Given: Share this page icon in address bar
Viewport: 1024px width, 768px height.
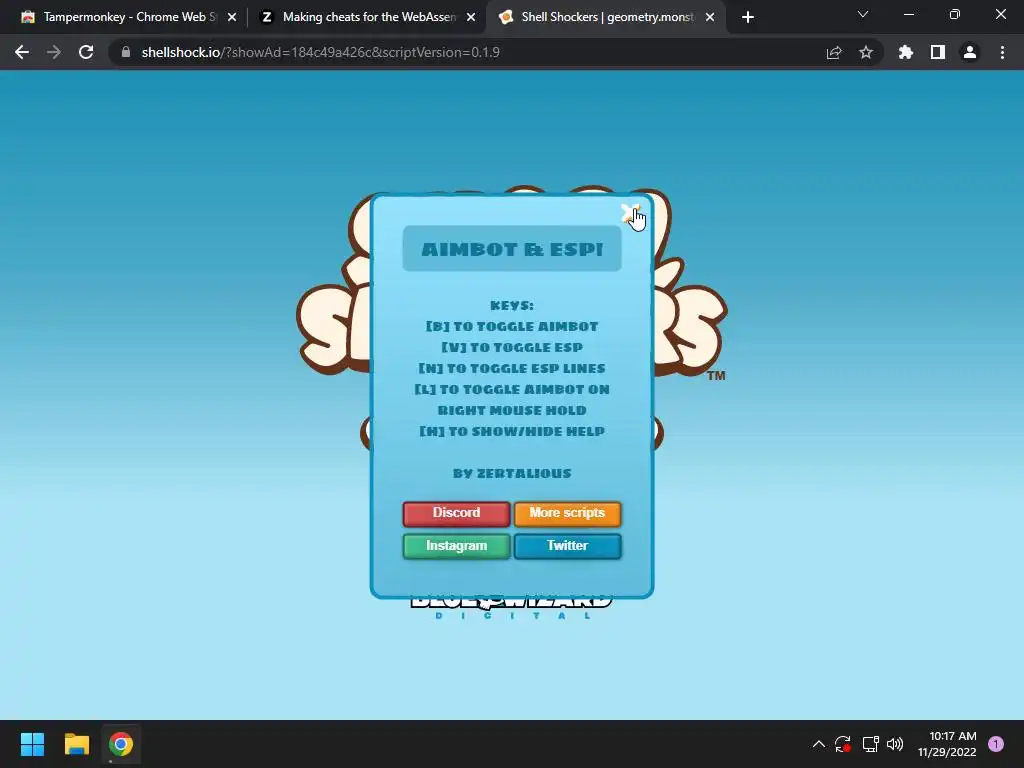Looking at the screenshot, I should click(834, 52).
